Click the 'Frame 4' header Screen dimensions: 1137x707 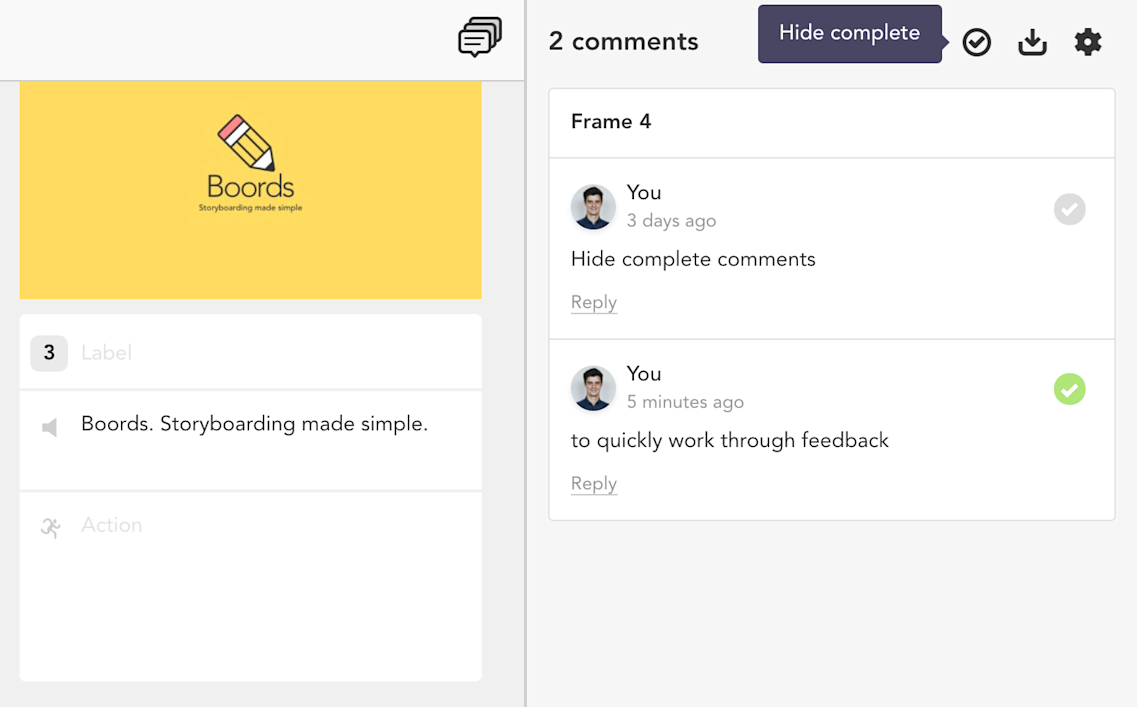coord(611,122)
